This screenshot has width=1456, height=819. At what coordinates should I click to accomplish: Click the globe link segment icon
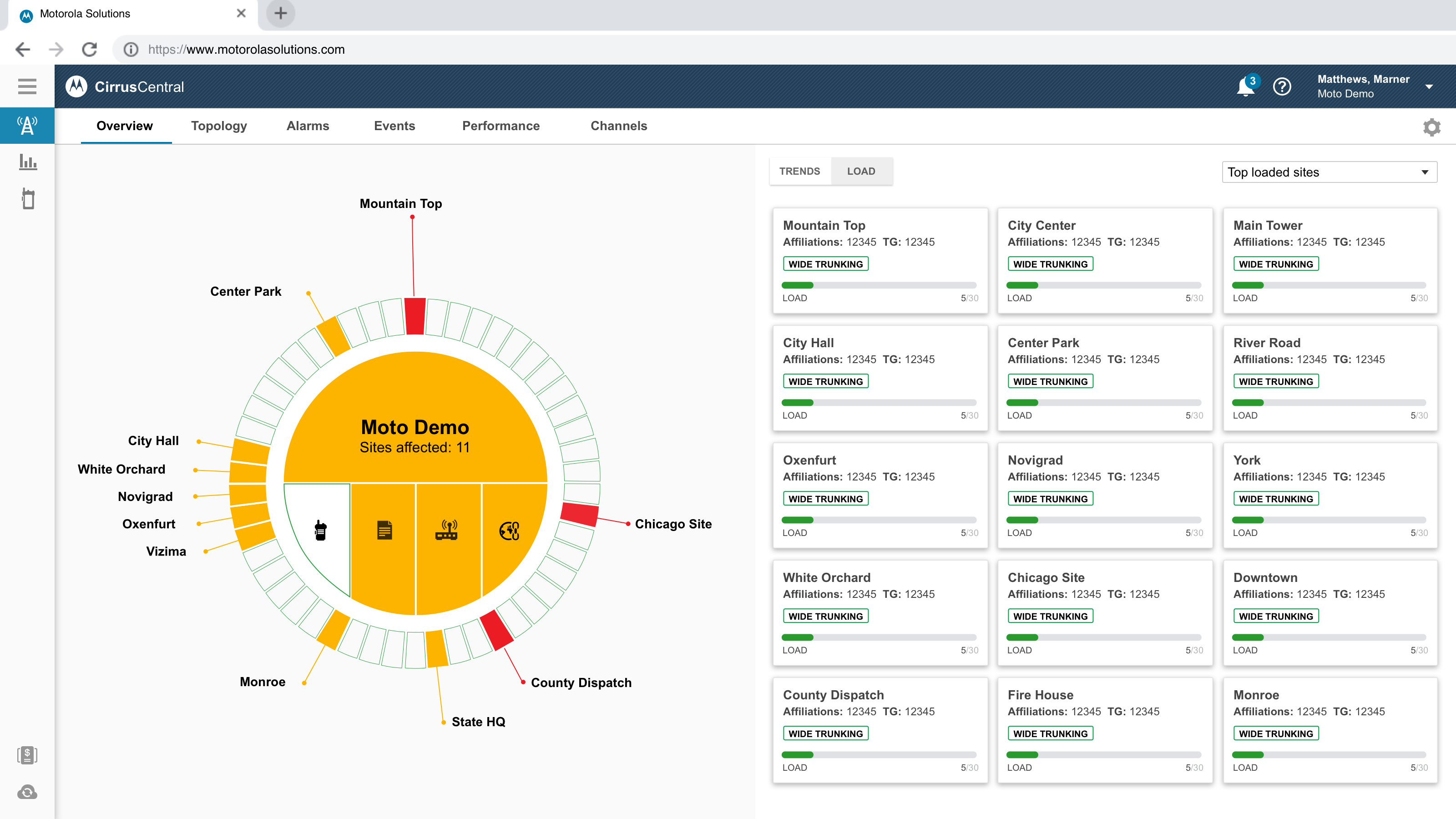[509, 531]
